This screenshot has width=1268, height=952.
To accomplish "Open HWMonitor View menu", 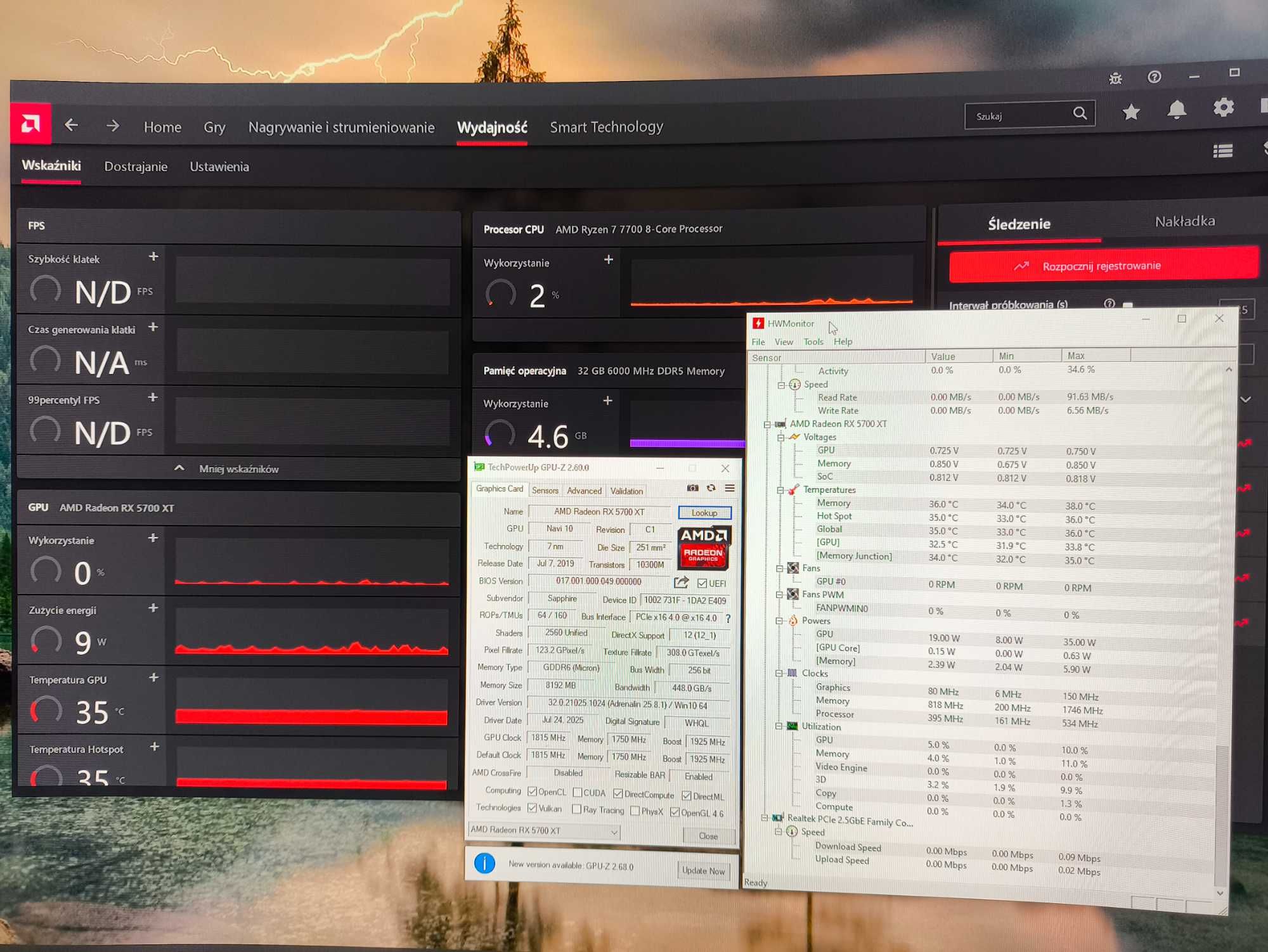I will tap(784, 342).
